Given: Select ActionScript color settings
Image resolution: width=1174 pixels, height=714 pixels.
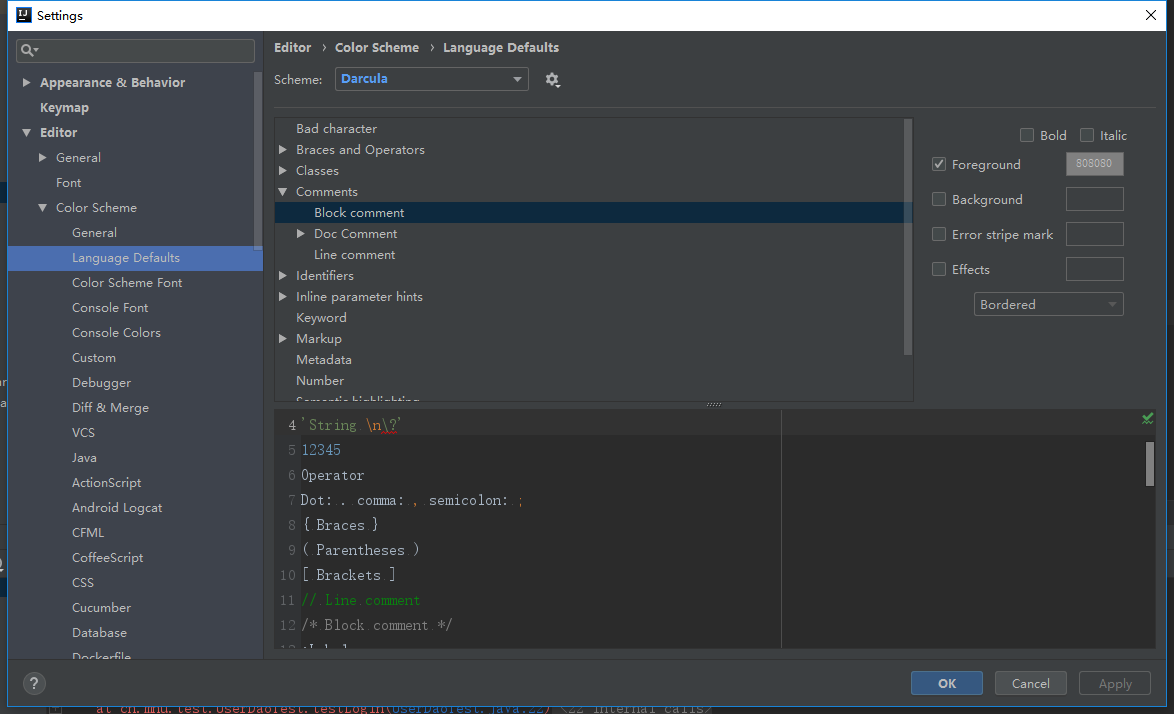Looking at the screenshot, I should pos(106,483).
